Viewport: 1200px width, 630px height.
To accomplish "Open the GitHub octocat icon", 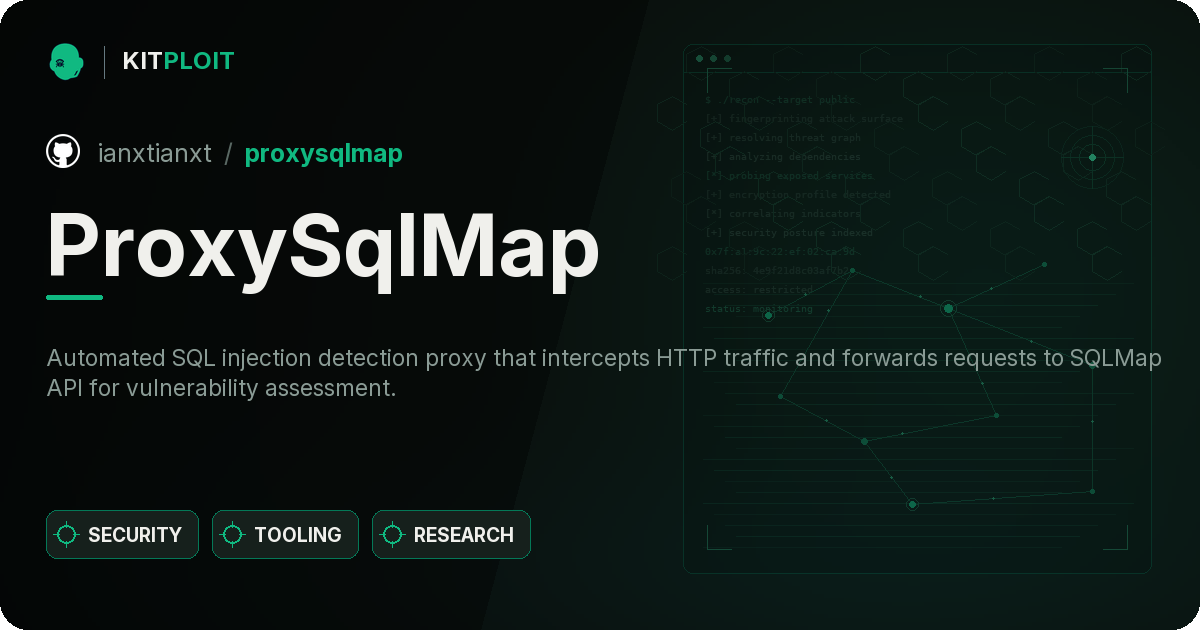I will pyautogui.click(x=63, y=152).
